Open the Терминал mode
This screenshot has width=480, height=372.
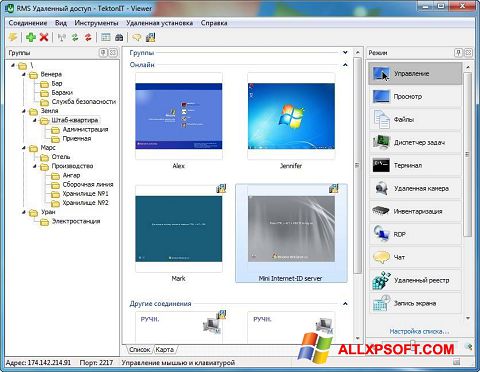pos(415,165)
